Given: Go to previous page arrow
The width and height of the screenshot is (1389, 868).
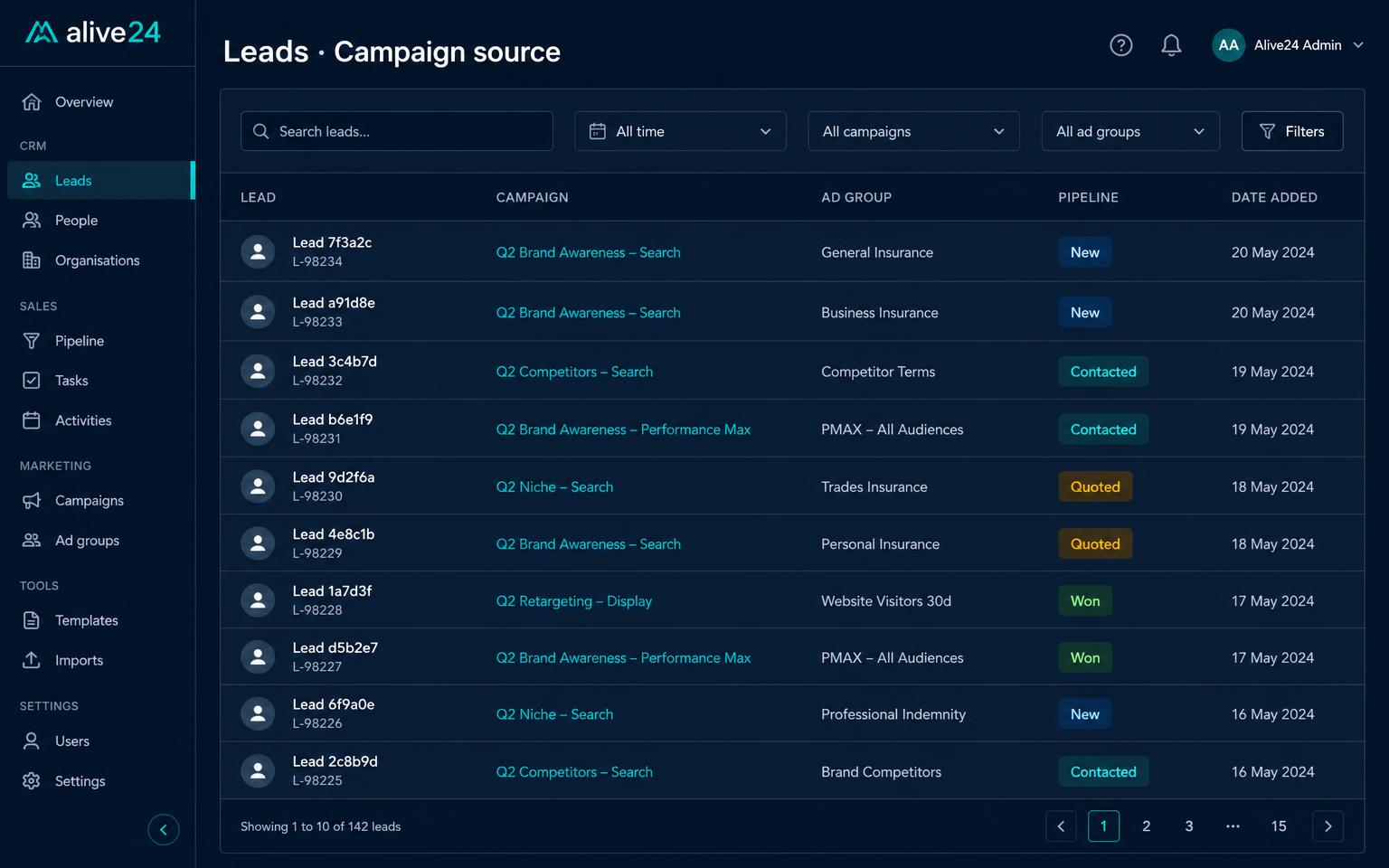Looking at the screenshot, I should tap(1061, 826).
